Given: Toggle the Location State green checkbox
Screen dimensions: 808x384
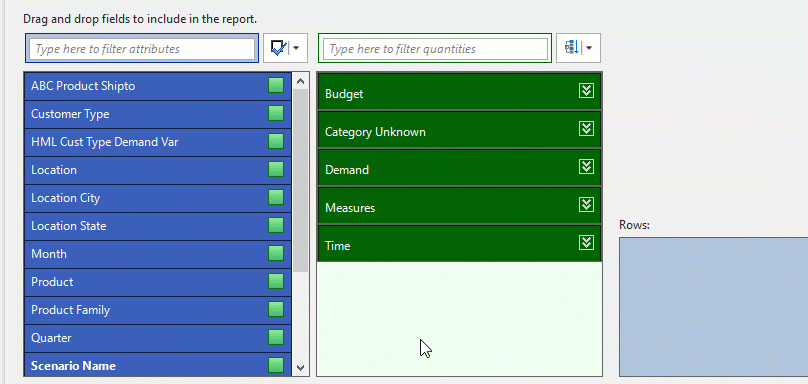Looking at the screenshot, I should pos(276,225).
